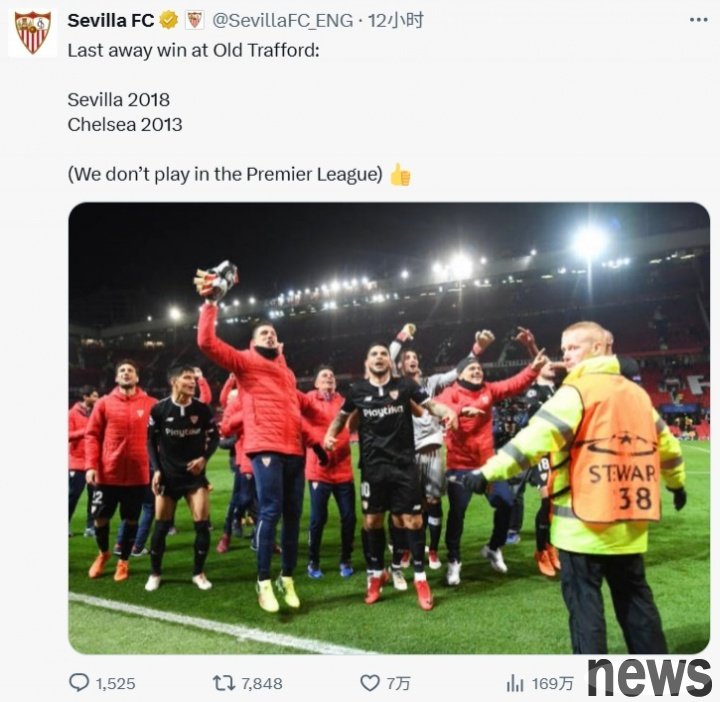Open the Sevilla FC display name link
720x702 pixels.
pyautogui.click(x=111, y=20)
